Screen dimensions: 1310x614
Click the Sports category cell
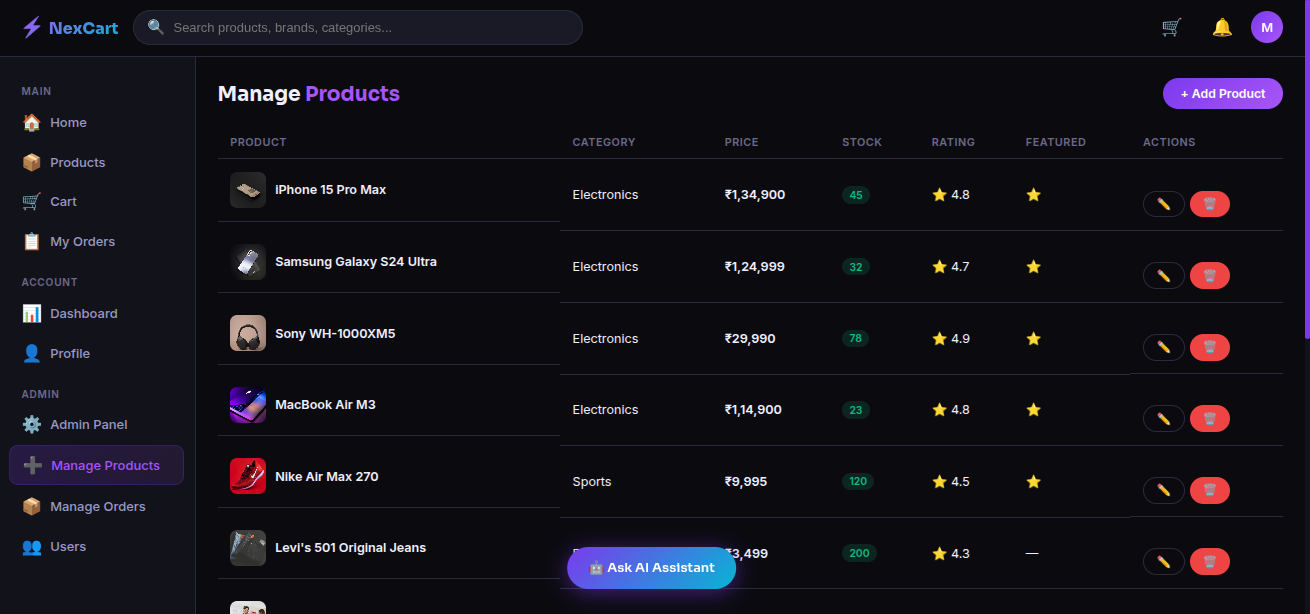[x=592, y=482]
